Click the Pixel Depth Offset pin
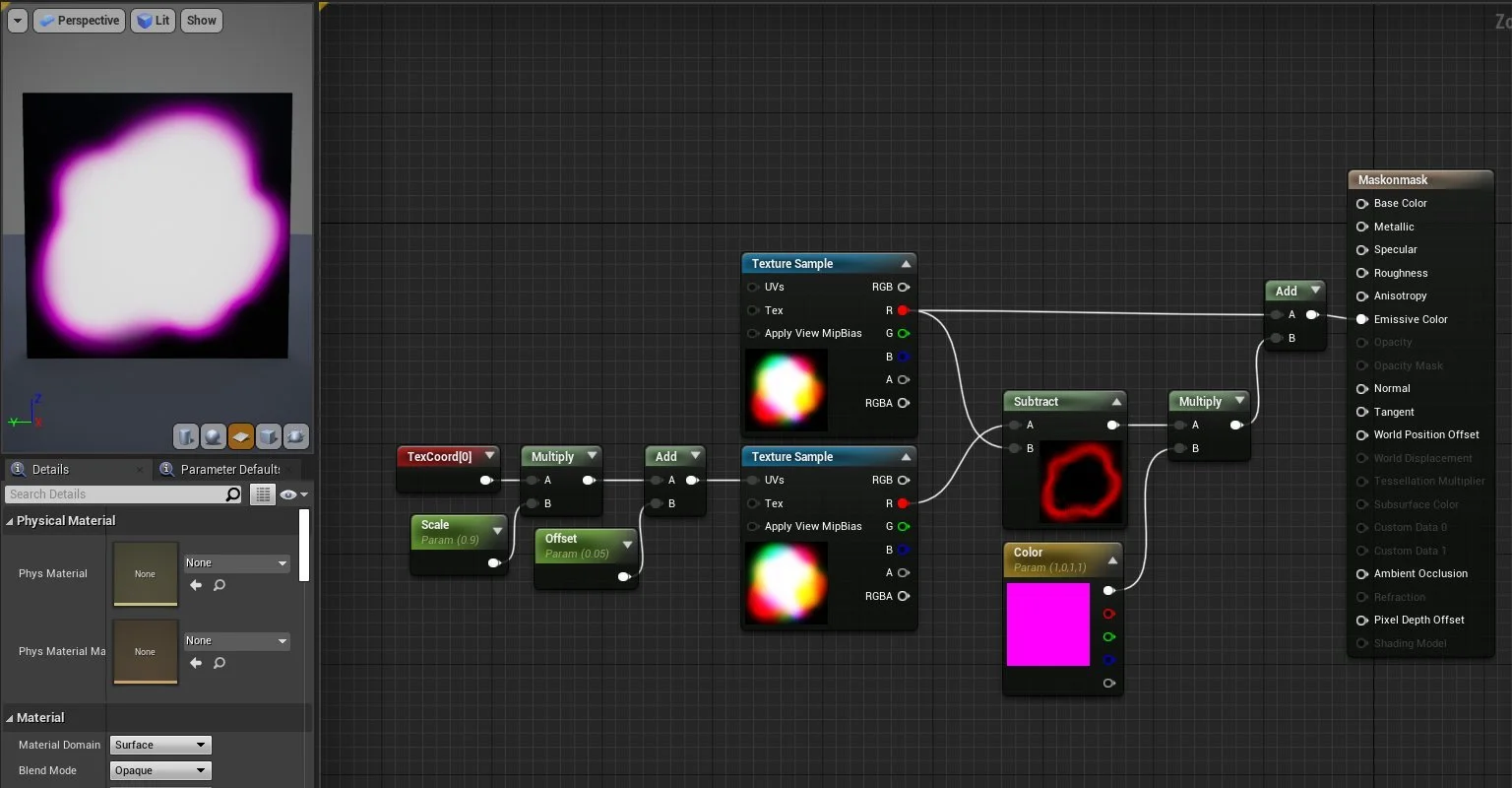Image resolution: width=1512 pixels, height=788 pixels. point(1362,620)
